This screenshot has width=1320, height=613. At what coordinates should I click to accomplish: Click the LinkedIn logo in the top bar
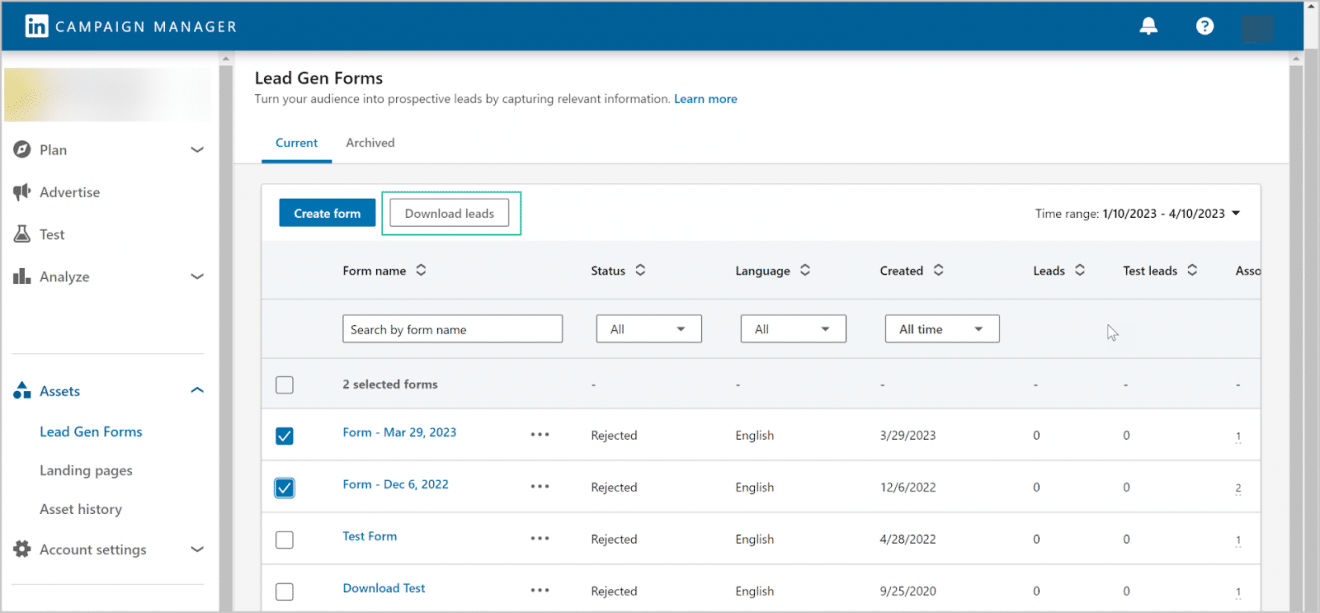[36, 25]
